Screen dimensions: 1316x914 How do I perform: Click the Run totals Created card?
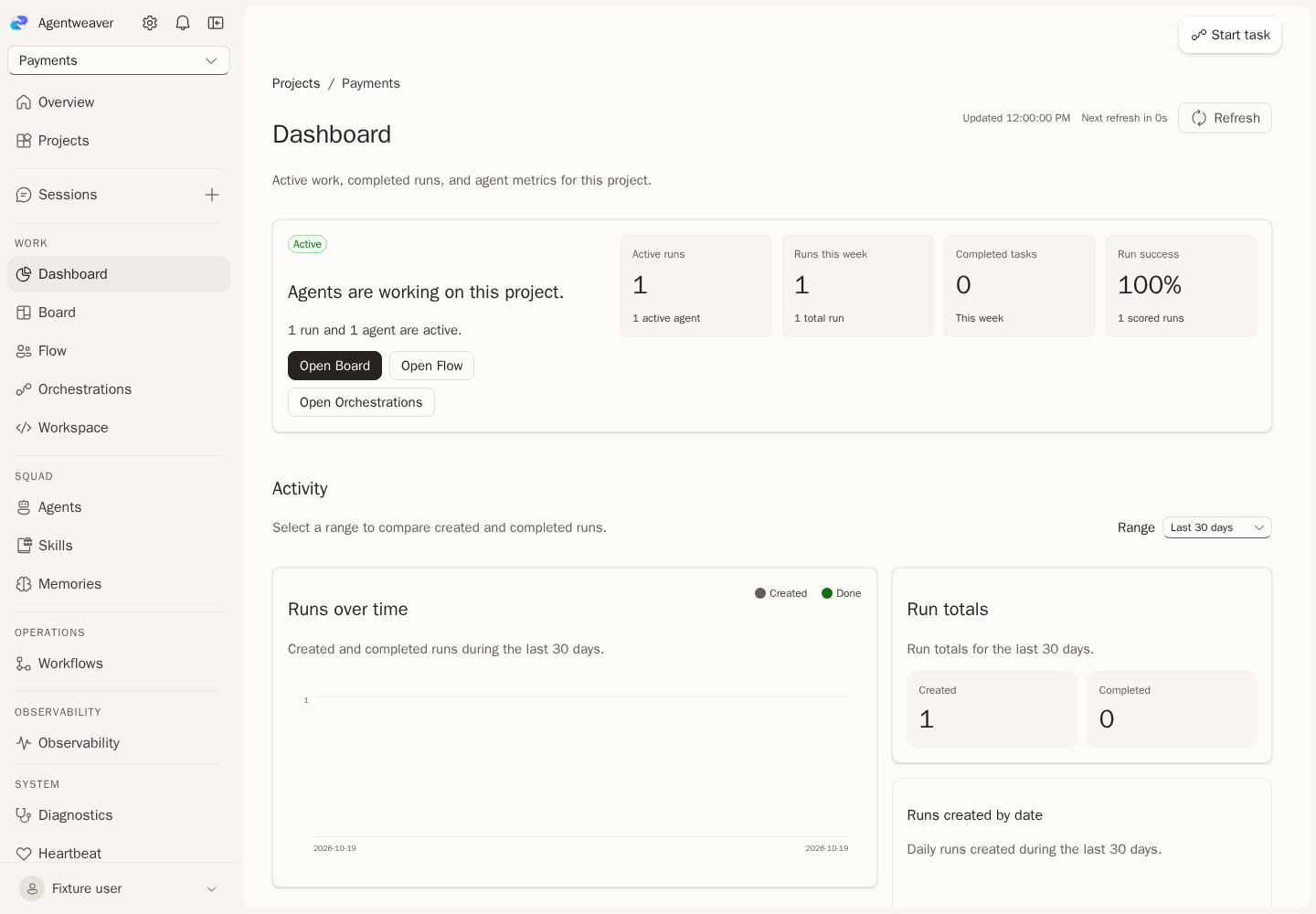coord(992,709)
